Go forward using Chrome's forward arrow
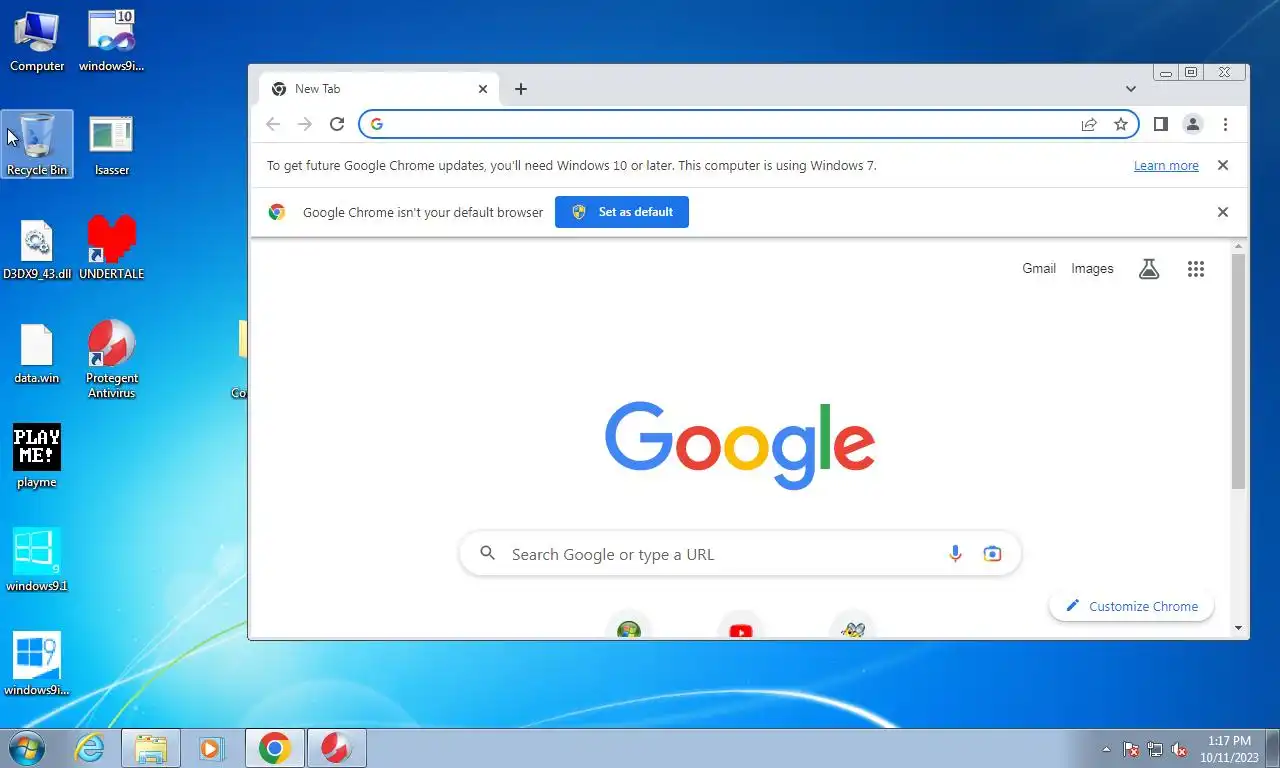Screen dimensions: 1280x768 pos(305,124)
